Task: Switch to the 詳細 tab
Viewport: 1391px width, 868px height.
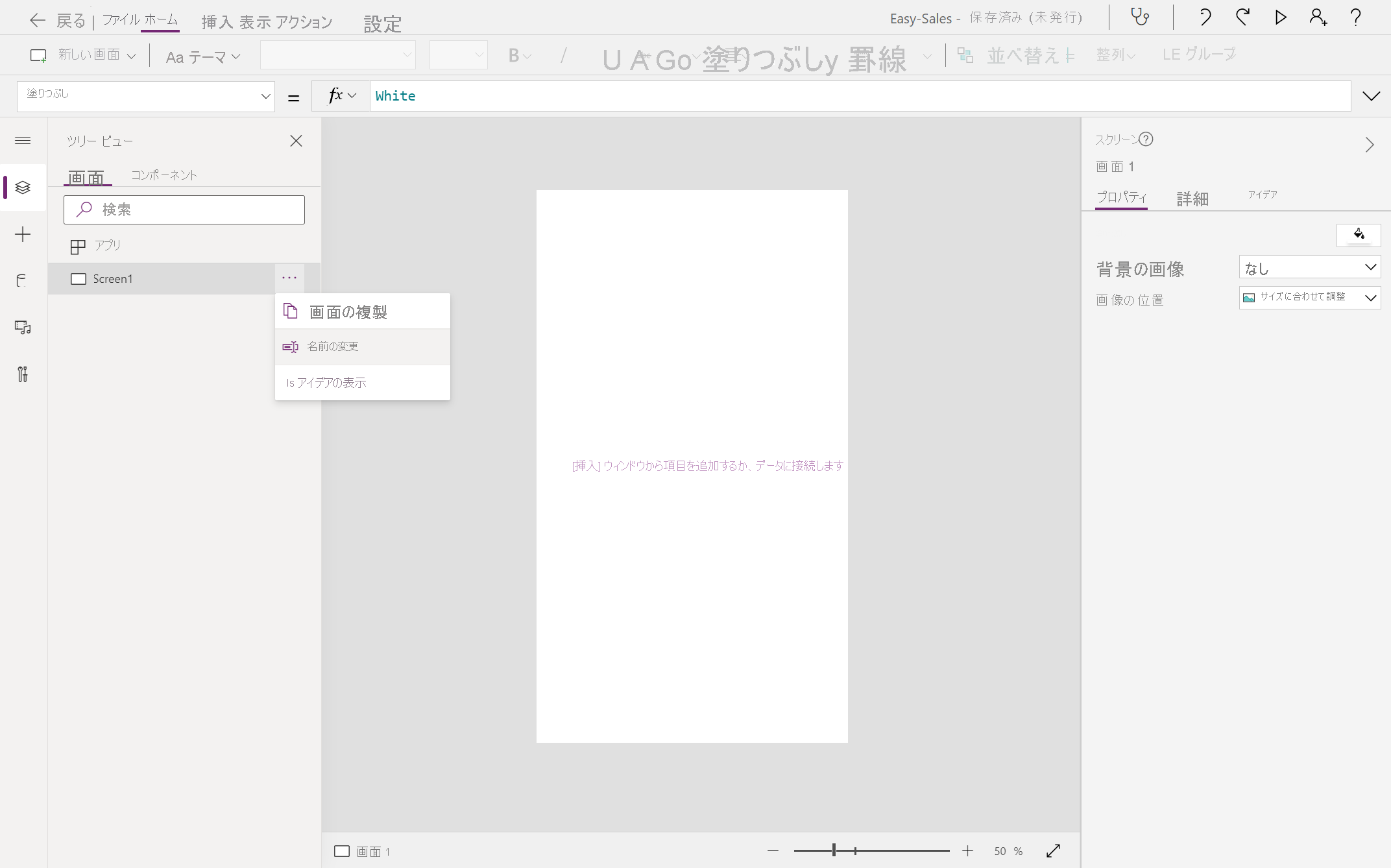Action: tap(1192, 198)
